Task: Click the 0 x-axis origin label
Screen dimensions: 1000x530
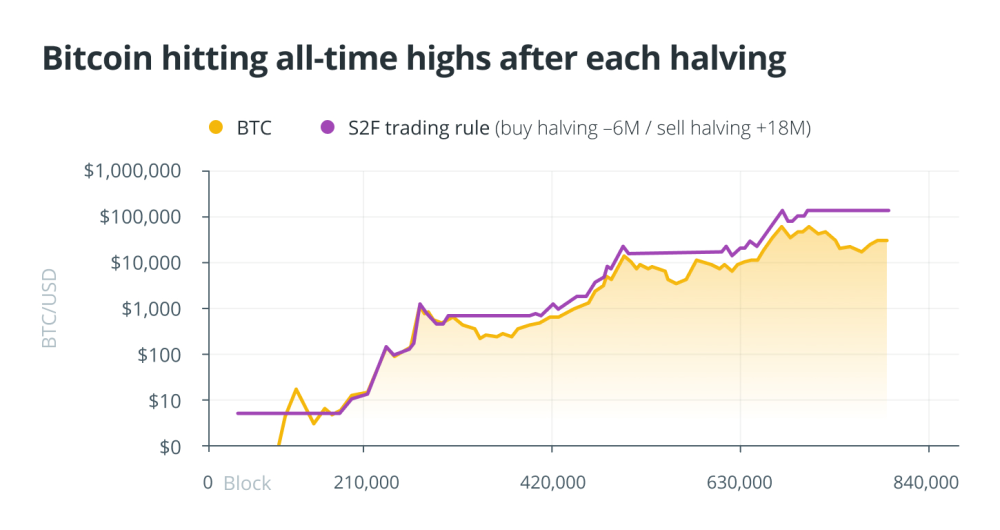Action: (x=208, y=483)
